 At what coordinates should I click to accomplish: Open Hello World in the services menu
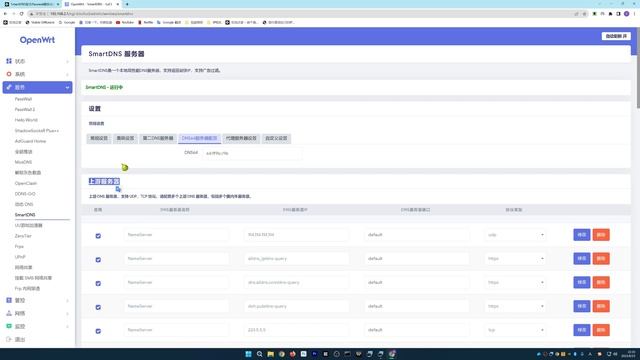pyautogui.click(x=26, y=120)
